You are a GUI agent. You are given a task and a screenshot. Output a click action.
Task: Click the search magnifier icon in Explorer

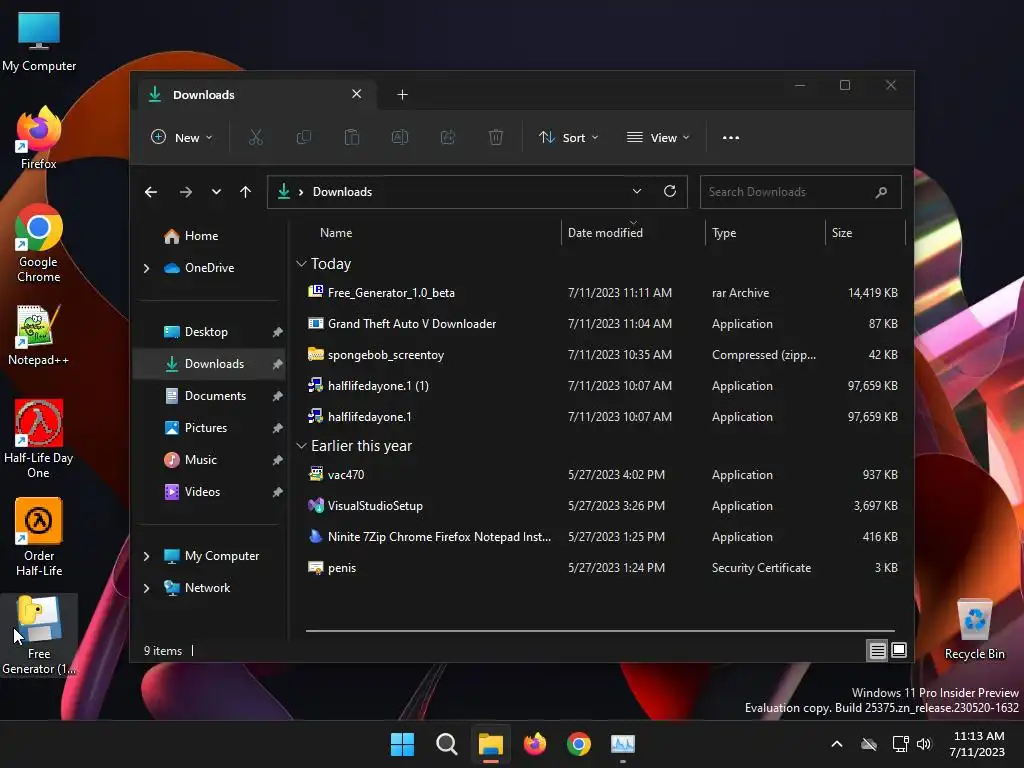[x=881, y=192]
